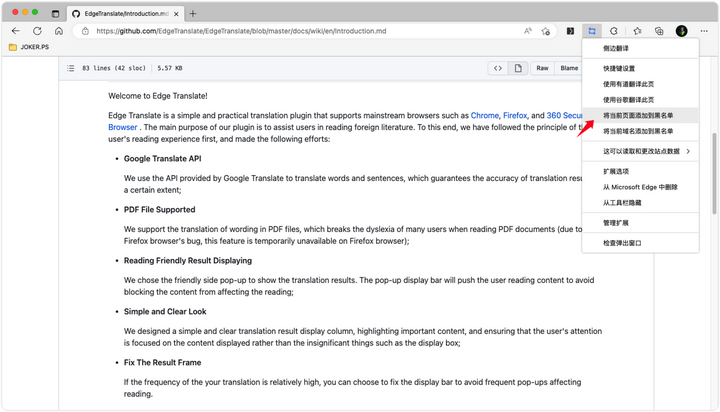
Task: Choose 使用有道翻译此页
Action: [640, 84]
